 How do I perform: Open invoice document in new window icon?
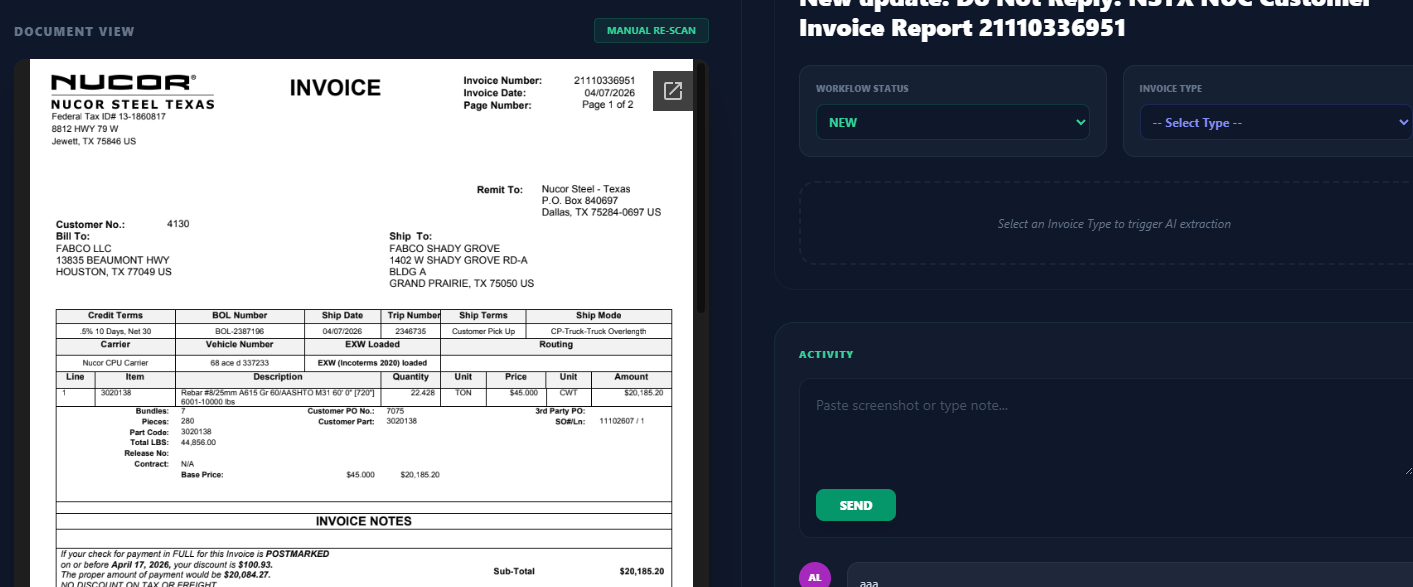[673, 91]
